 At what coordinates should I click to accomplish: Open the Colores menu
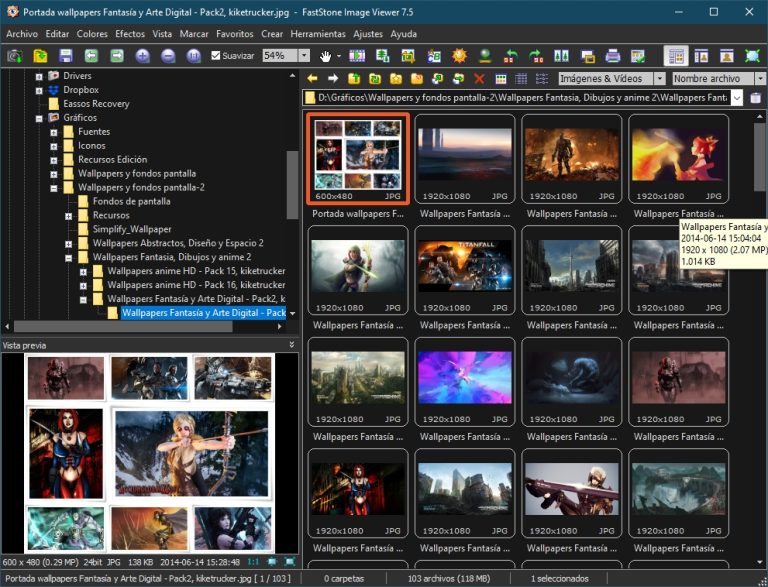tap(92, 34)
